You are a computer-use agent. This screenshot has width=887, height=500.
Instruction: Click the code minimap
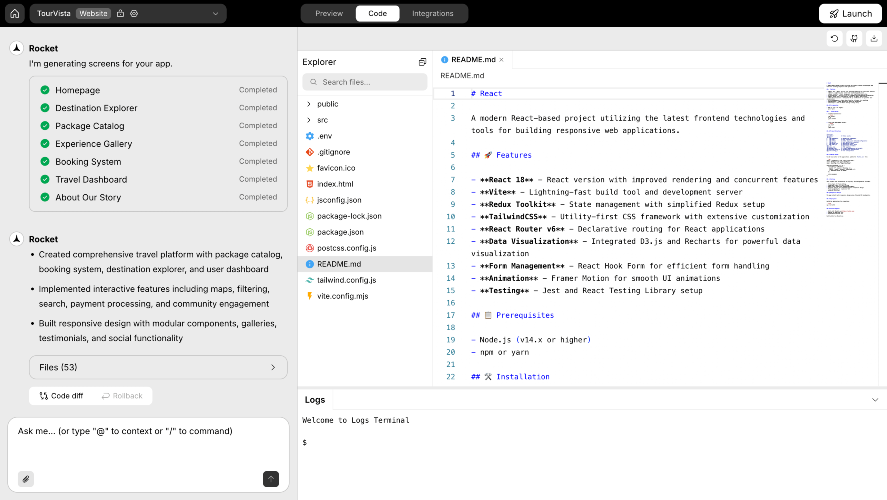coord(851,150)
